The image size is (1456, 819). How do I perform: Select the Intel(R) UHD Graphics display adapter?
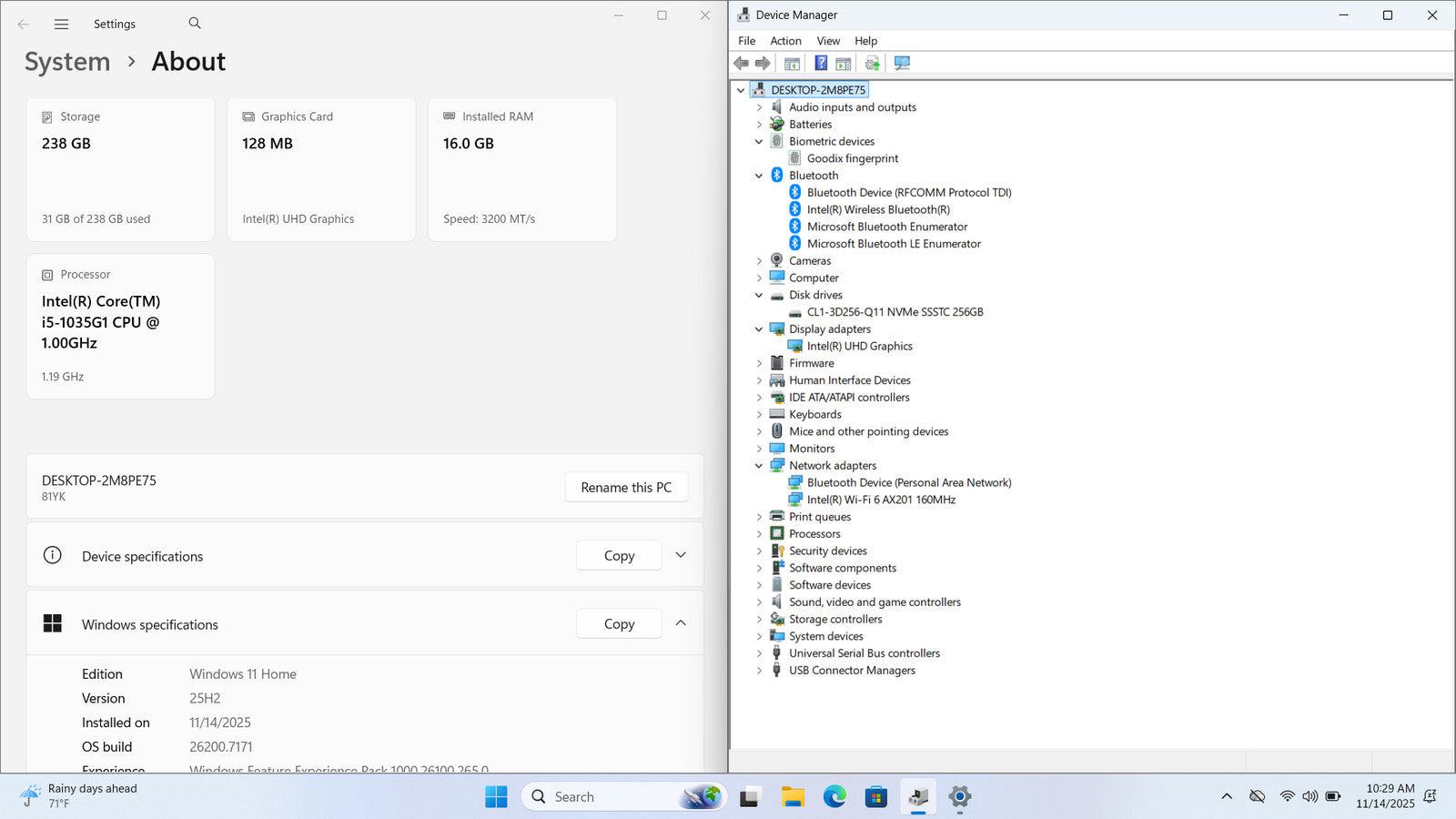pos(859,346)
